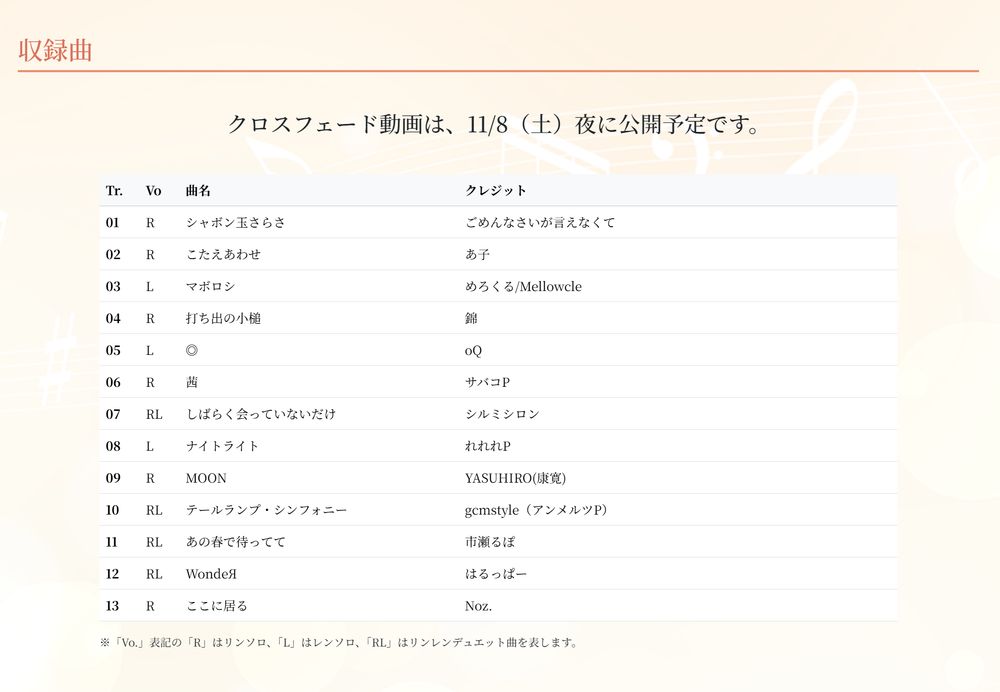This screenshot has width=1000, height=692.
Task: Click track number 08
Action: coord(113,446)
